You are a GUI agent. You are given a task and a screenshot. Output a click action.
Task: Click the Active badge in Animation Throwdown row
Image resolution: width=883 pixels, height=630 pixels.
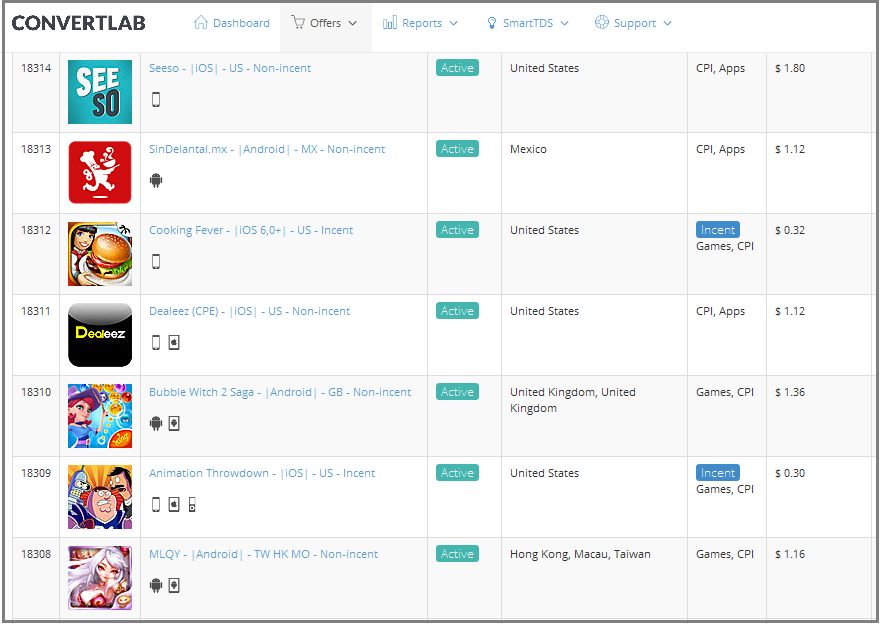457,473
